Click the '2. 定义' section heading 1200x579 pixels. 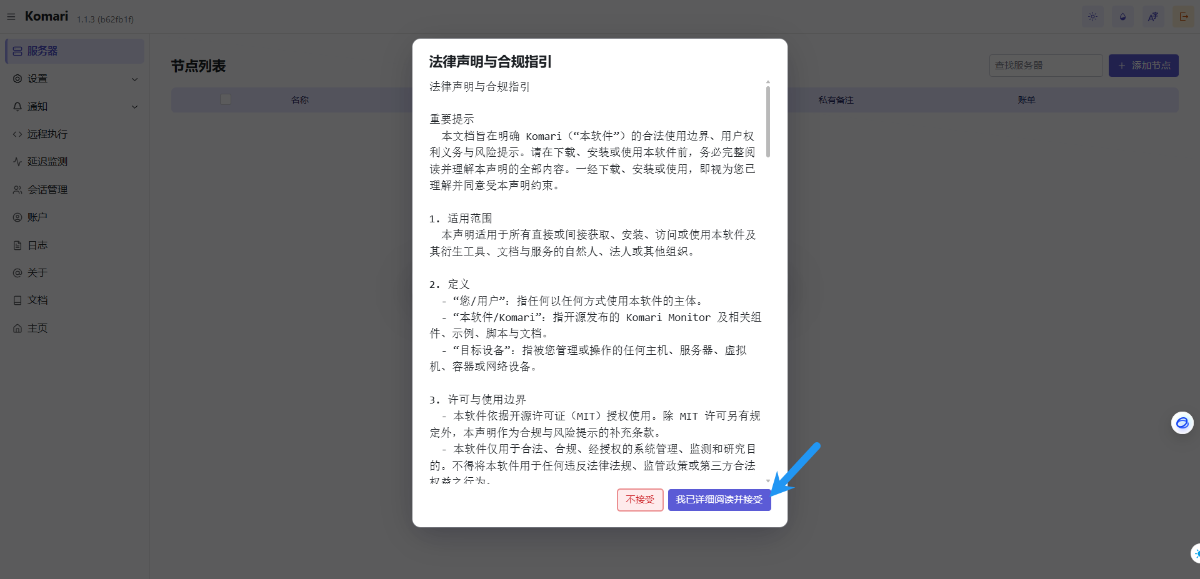450,284
